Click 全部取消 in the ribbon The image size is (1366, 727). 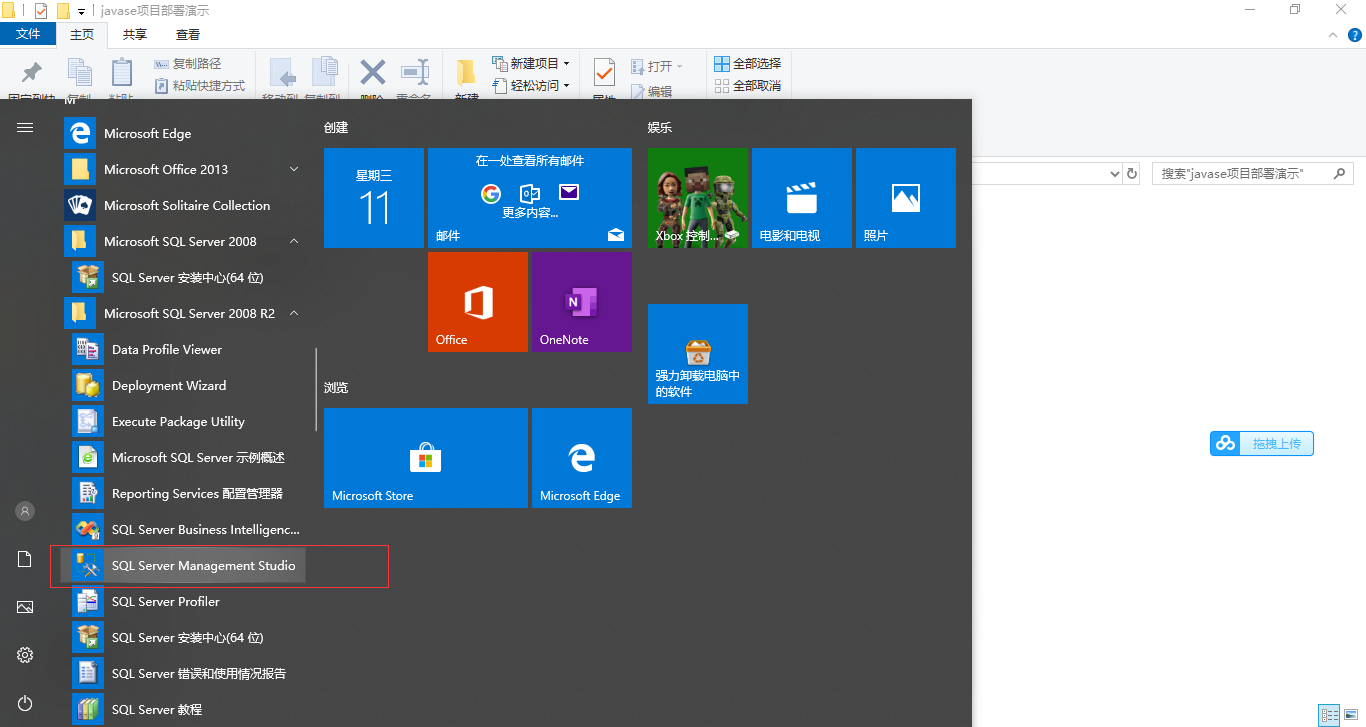coord(747,86)
